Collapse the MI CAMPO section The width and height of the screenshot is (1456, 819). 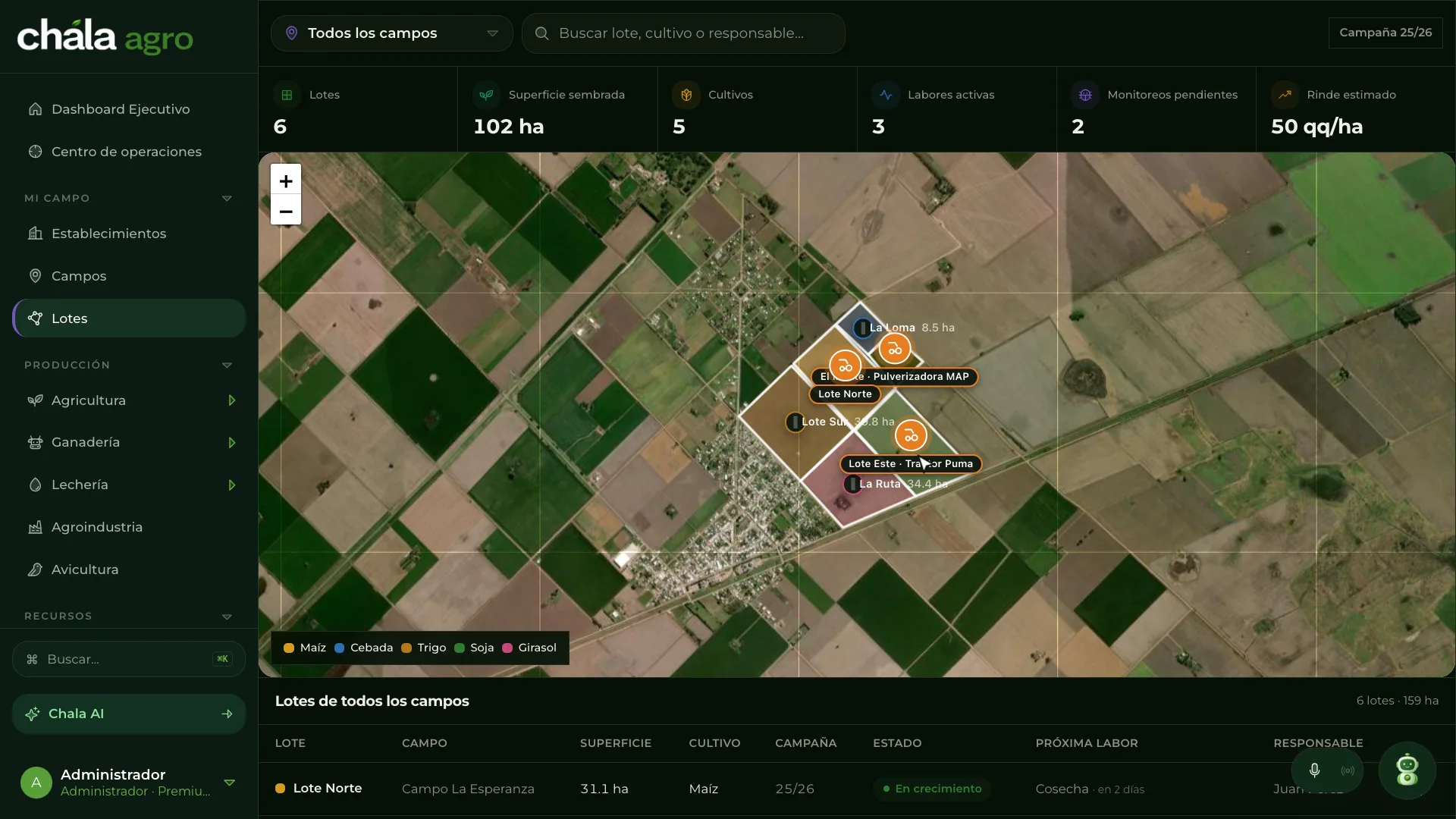click(x=227, y=199)
